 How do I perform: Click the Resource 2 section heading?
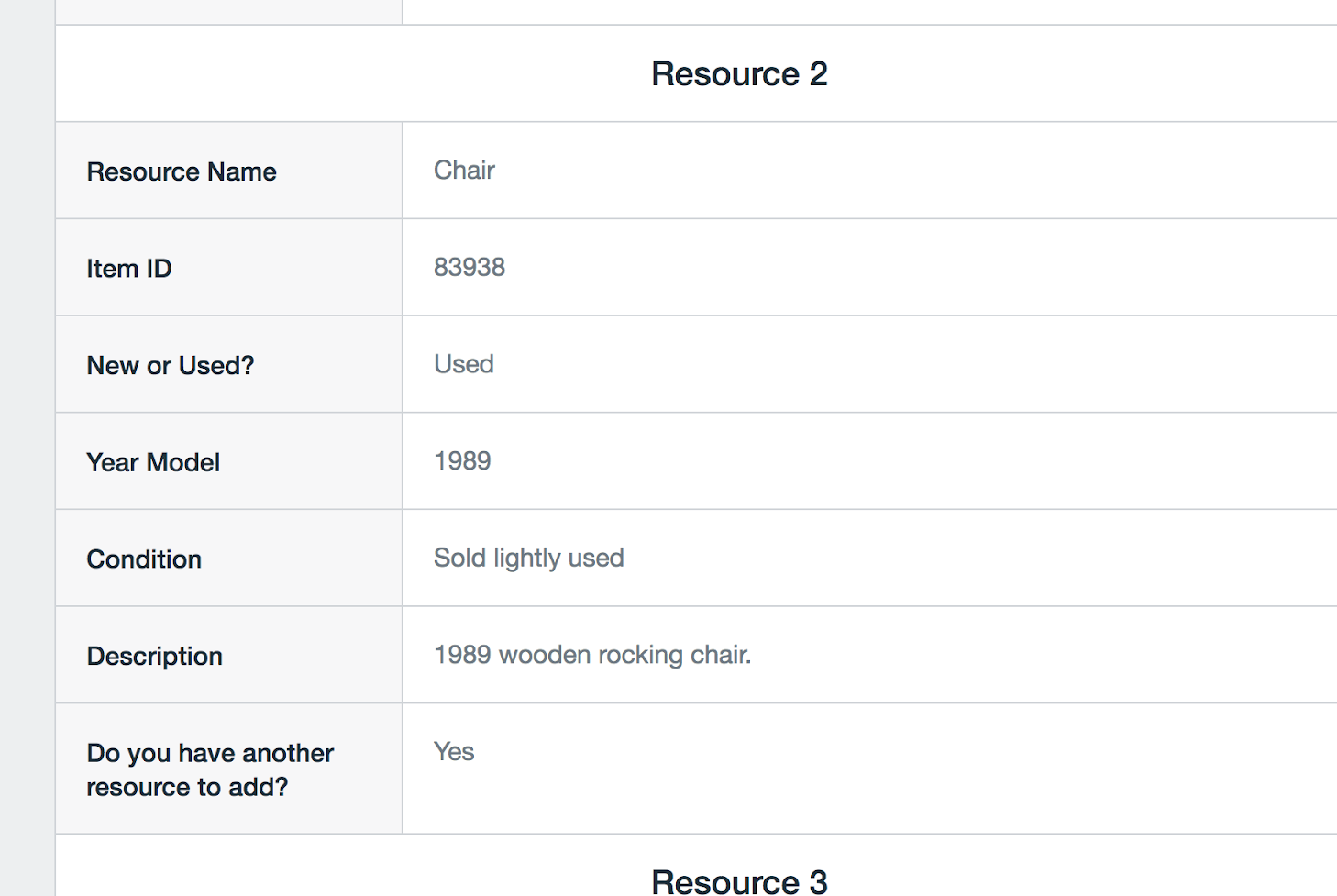[739, 74]
